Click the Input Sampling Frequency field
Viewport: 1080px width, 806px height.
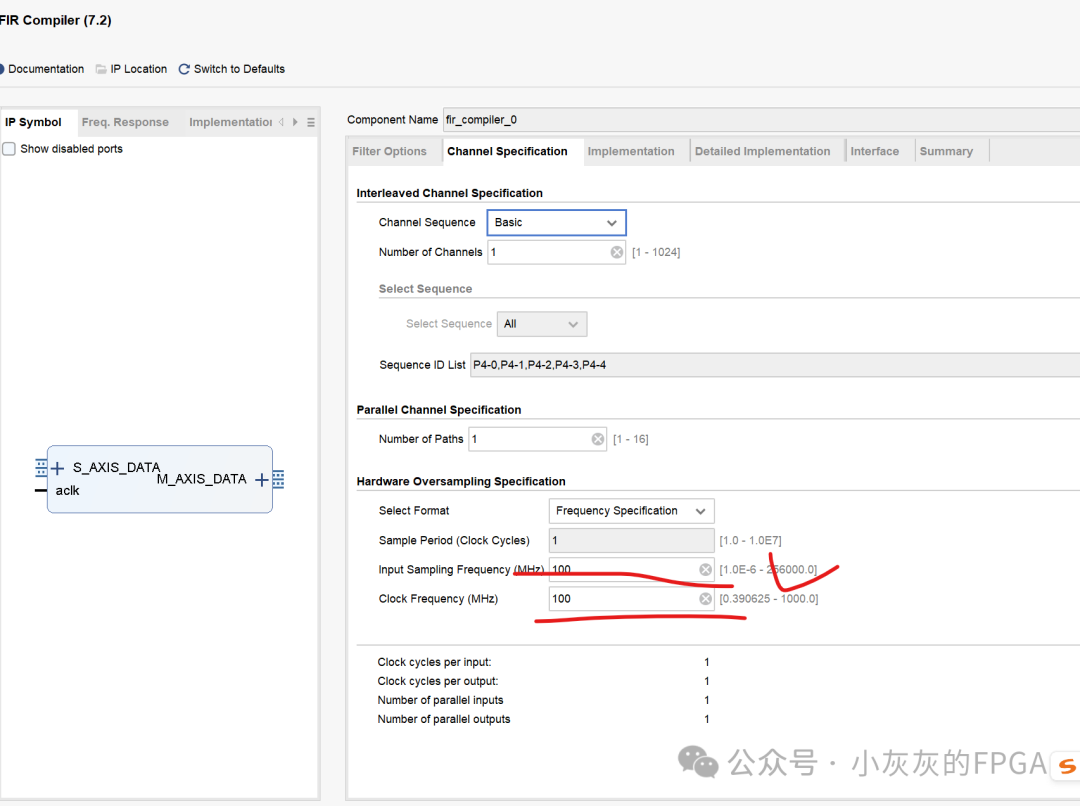631,570
